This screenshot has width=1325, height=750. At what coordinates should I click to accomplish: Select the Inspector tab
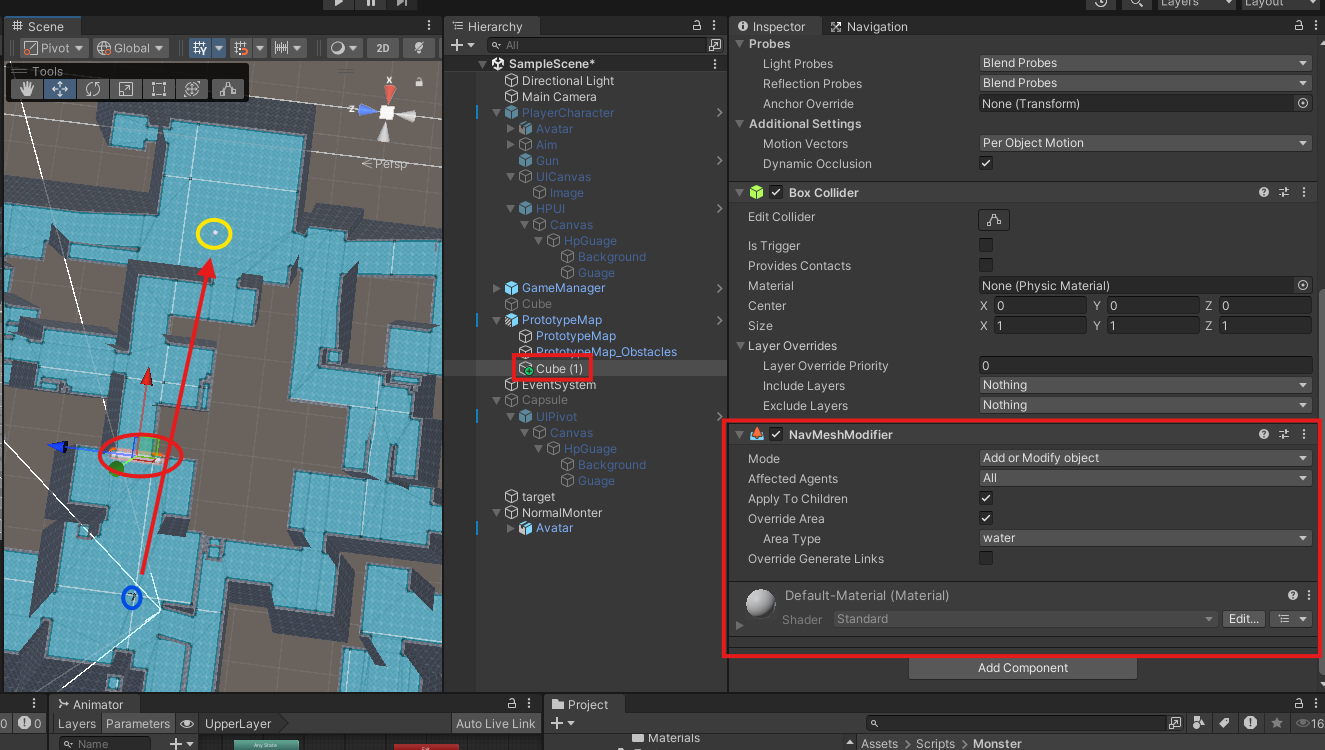tap(771, 27)
